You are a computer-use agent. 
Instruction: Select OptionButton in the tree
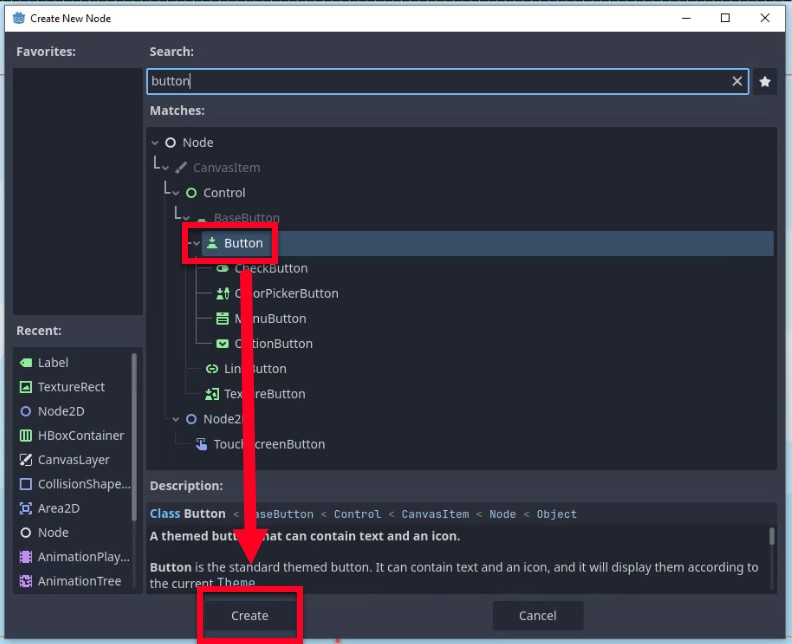point(273,344)
